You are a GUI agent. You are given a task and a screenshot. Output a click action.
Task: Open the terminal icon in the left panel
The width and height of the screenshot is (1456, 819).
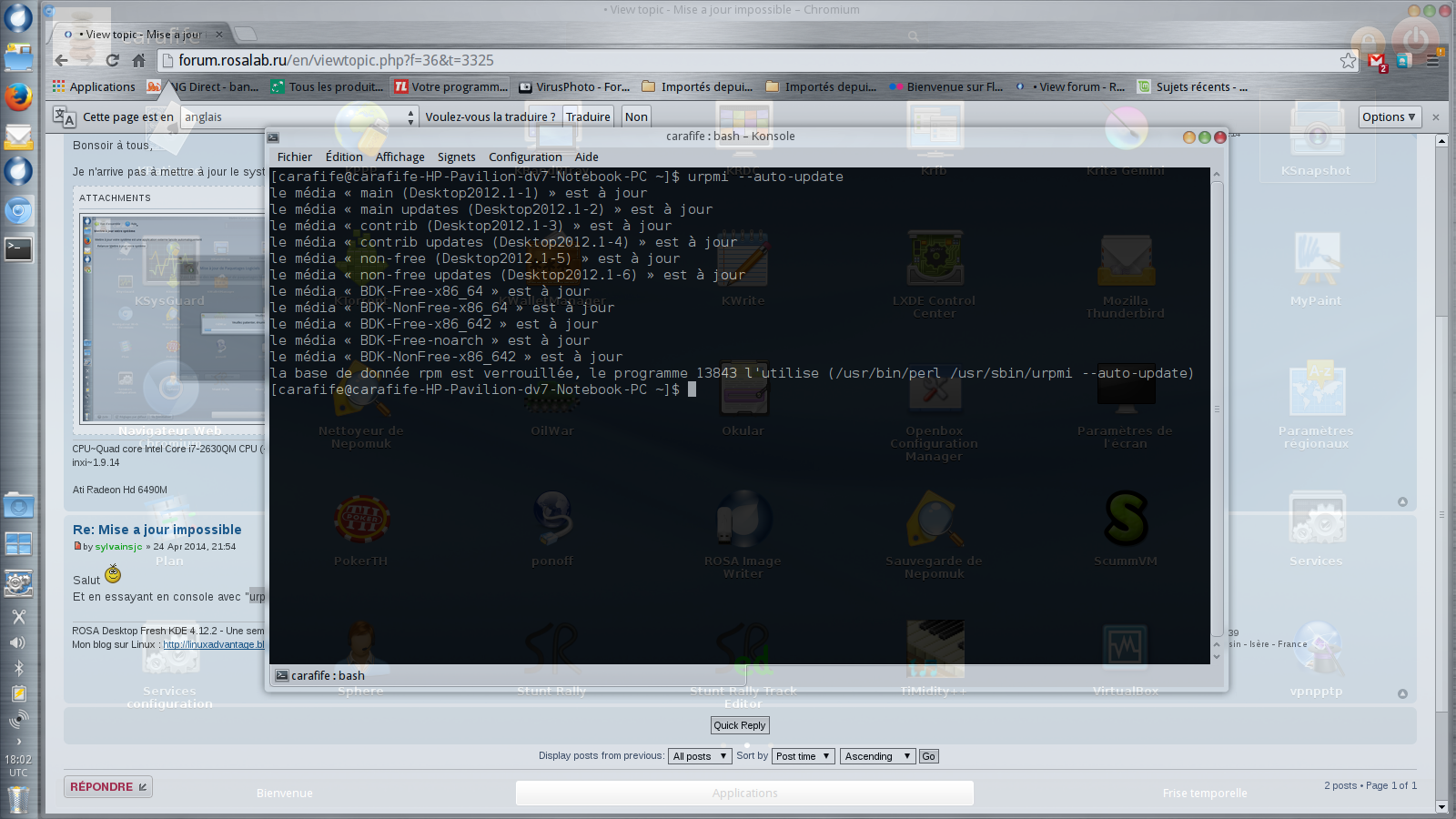tap(18, 248)
